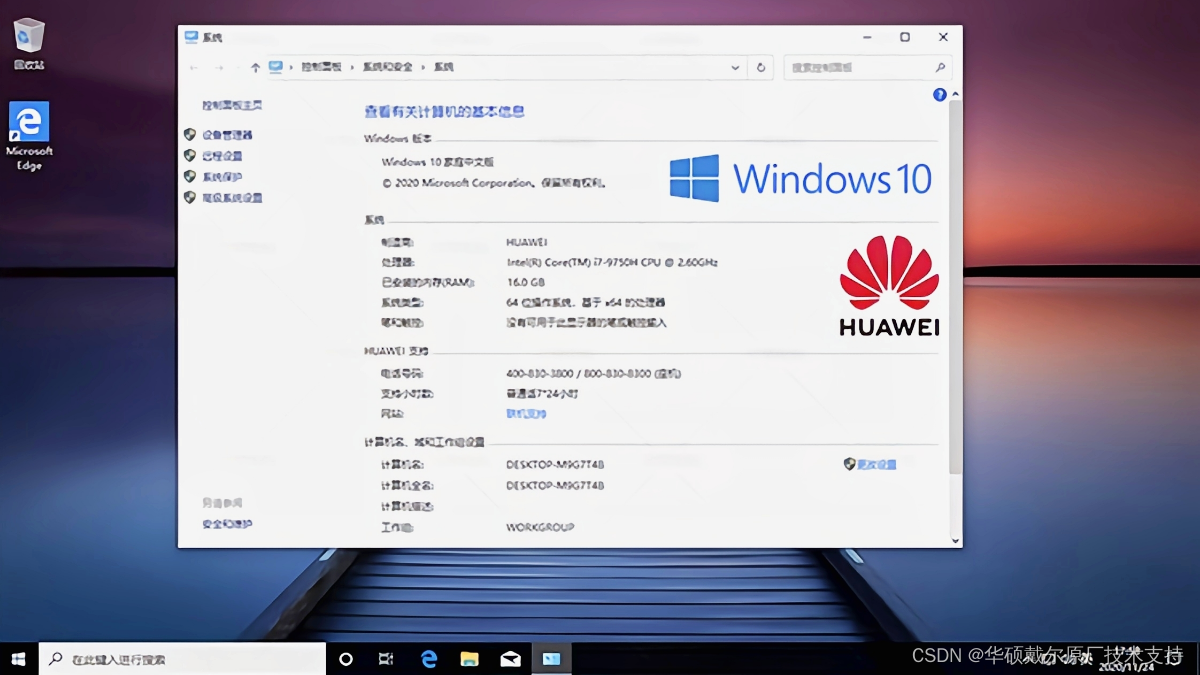This screenshot has height=675, width=1200.
Task: Go forward using the Forward arrow
Action: [x=220, y=67]
